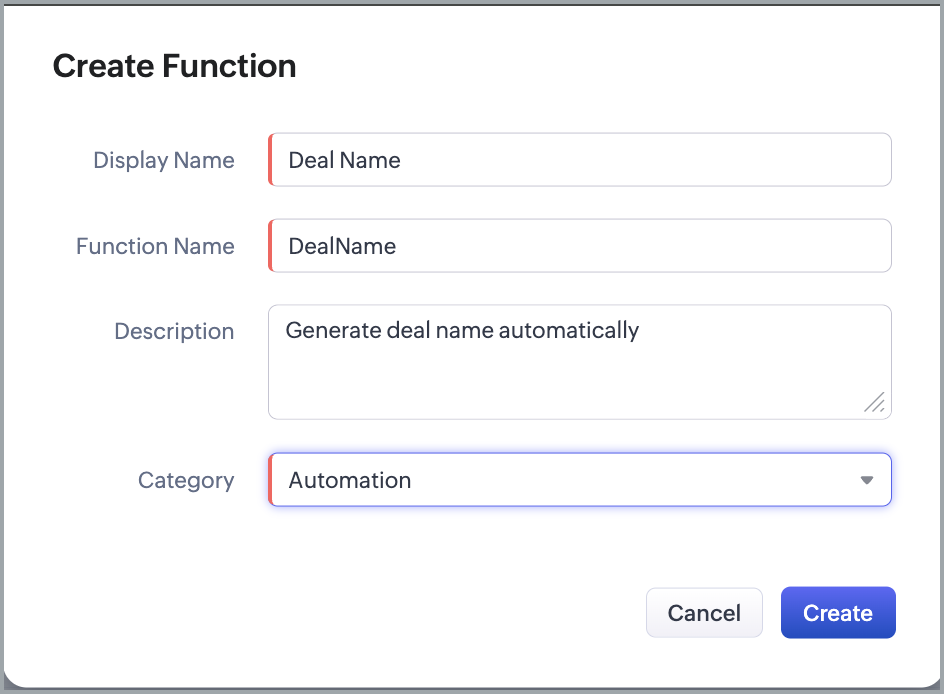Screen dimensions: 944x694
Task: Click the red required marker on Display Name
Action: click(270, 160)
